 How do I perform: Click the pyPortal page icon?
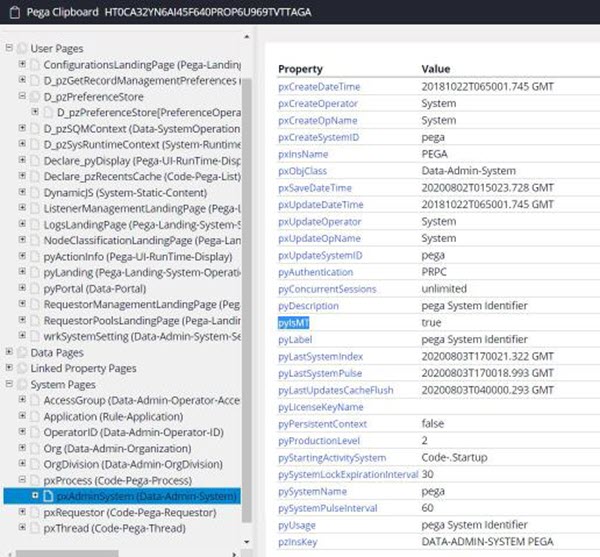click(34, 288)
